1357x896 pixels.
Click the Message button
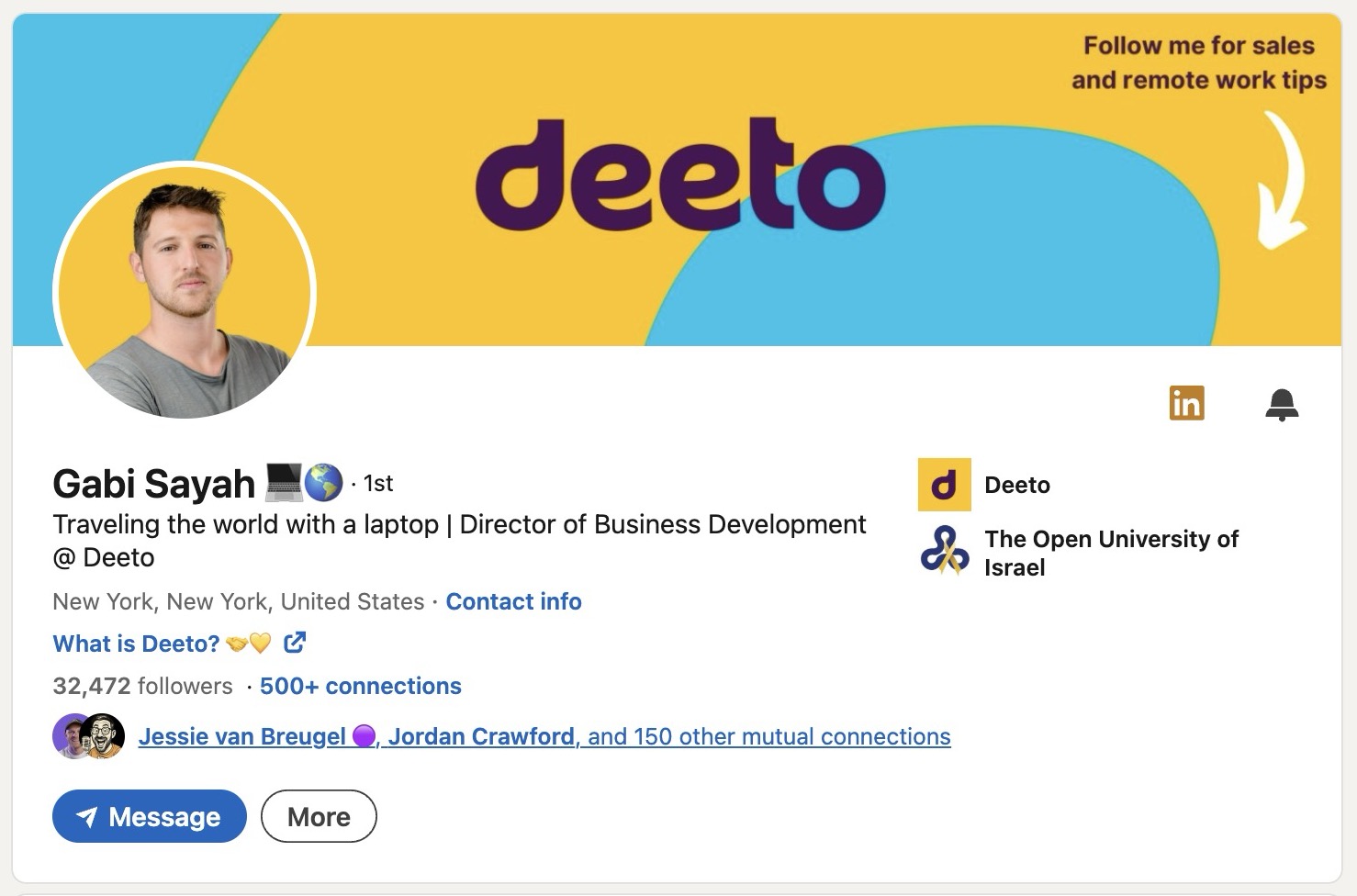pyautogui.click(x=150, y=816)
